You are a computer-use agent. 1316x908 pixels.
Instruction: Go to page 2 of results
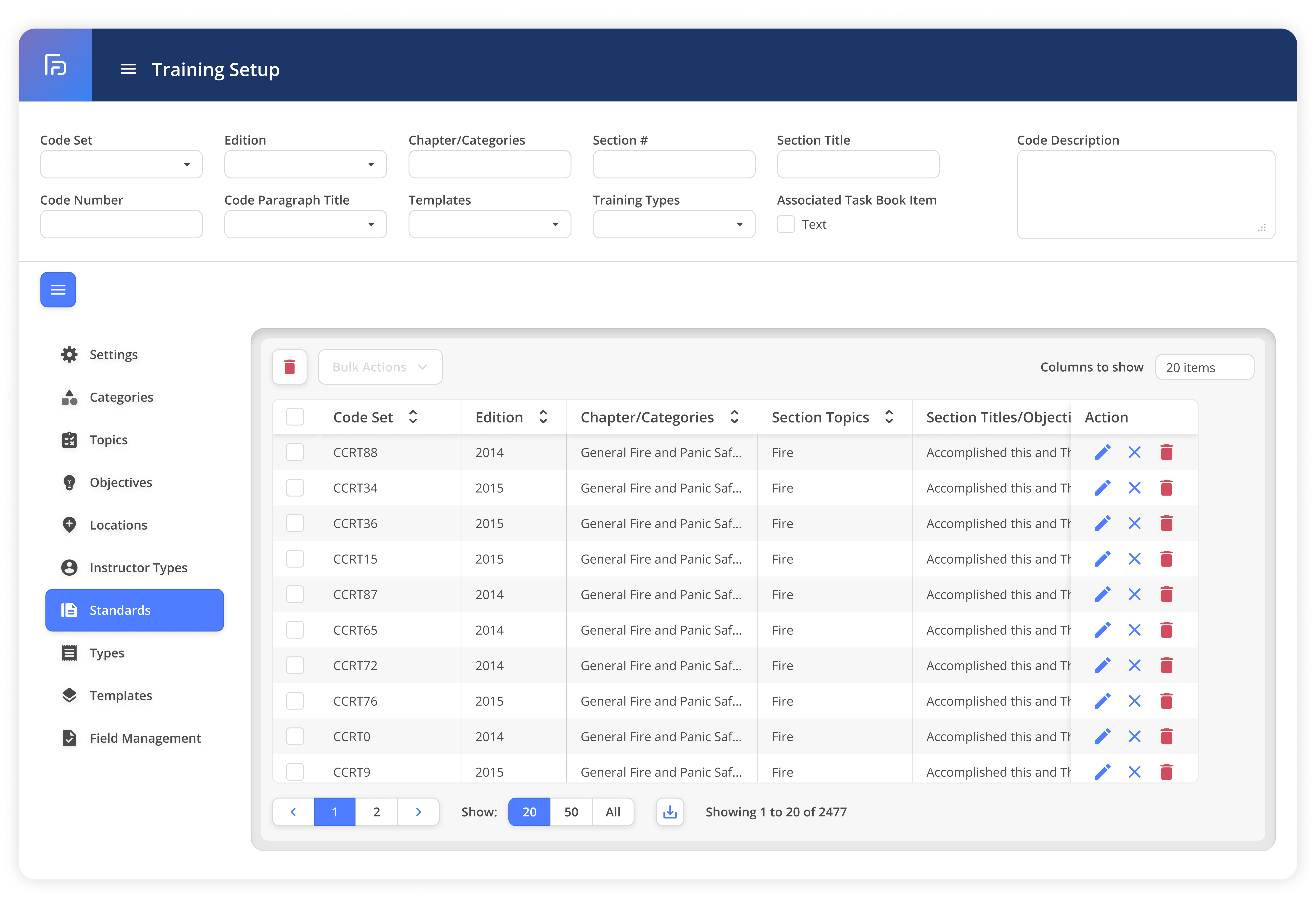376,812
